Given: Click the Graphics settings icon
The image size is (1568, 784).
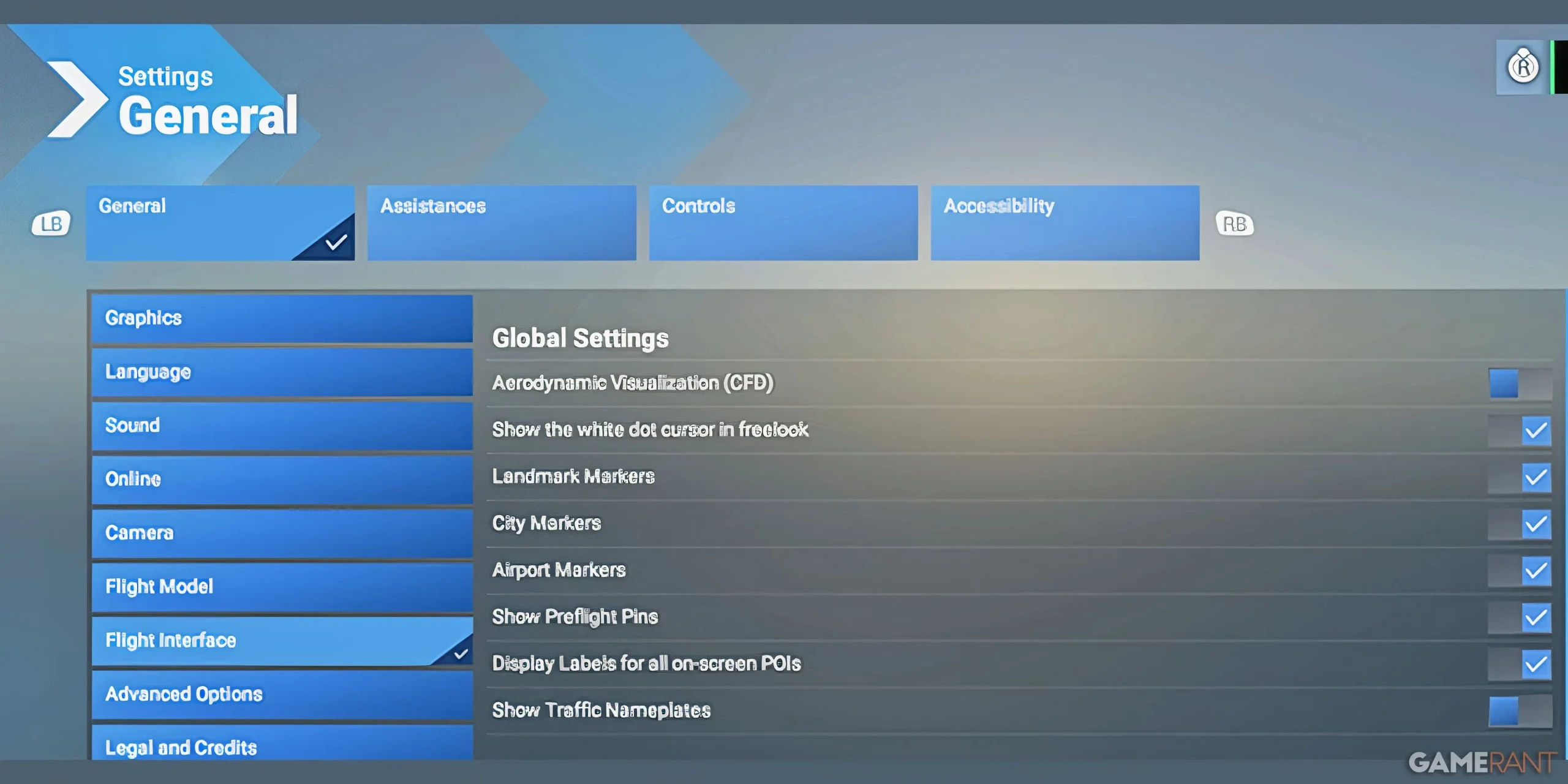Looking at the screenshot, I should [x=283, y=317].
